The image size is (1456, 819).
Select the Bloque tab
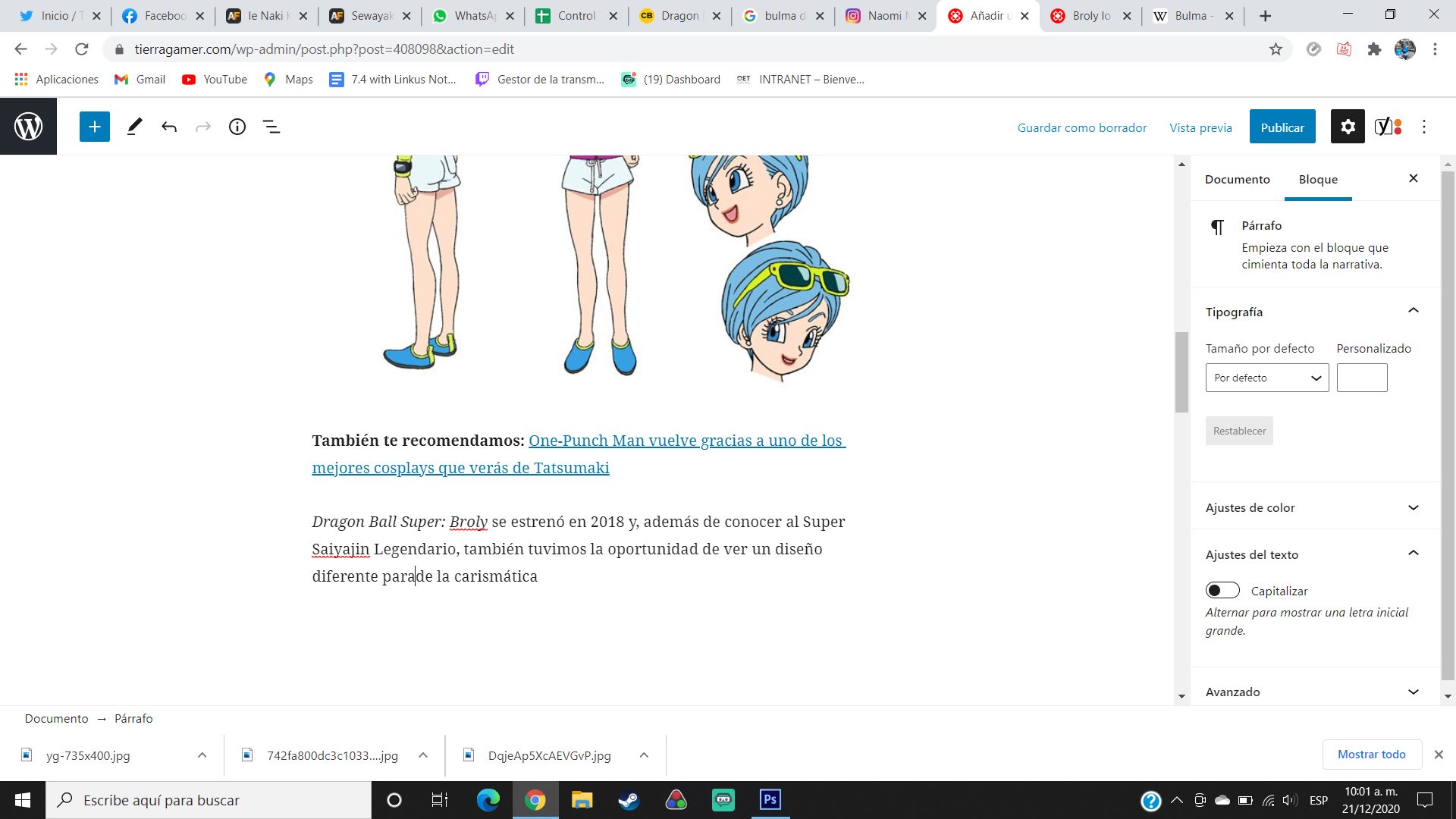coord(1318,179)
